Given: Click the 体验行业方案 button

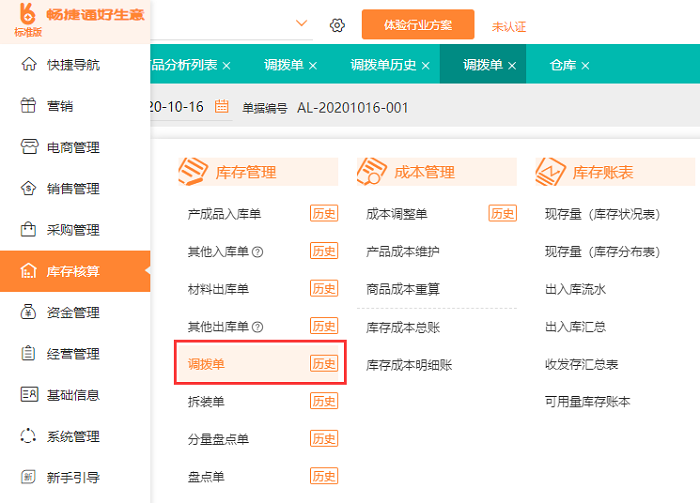Looking at the screenshot, I should point(418,24).
